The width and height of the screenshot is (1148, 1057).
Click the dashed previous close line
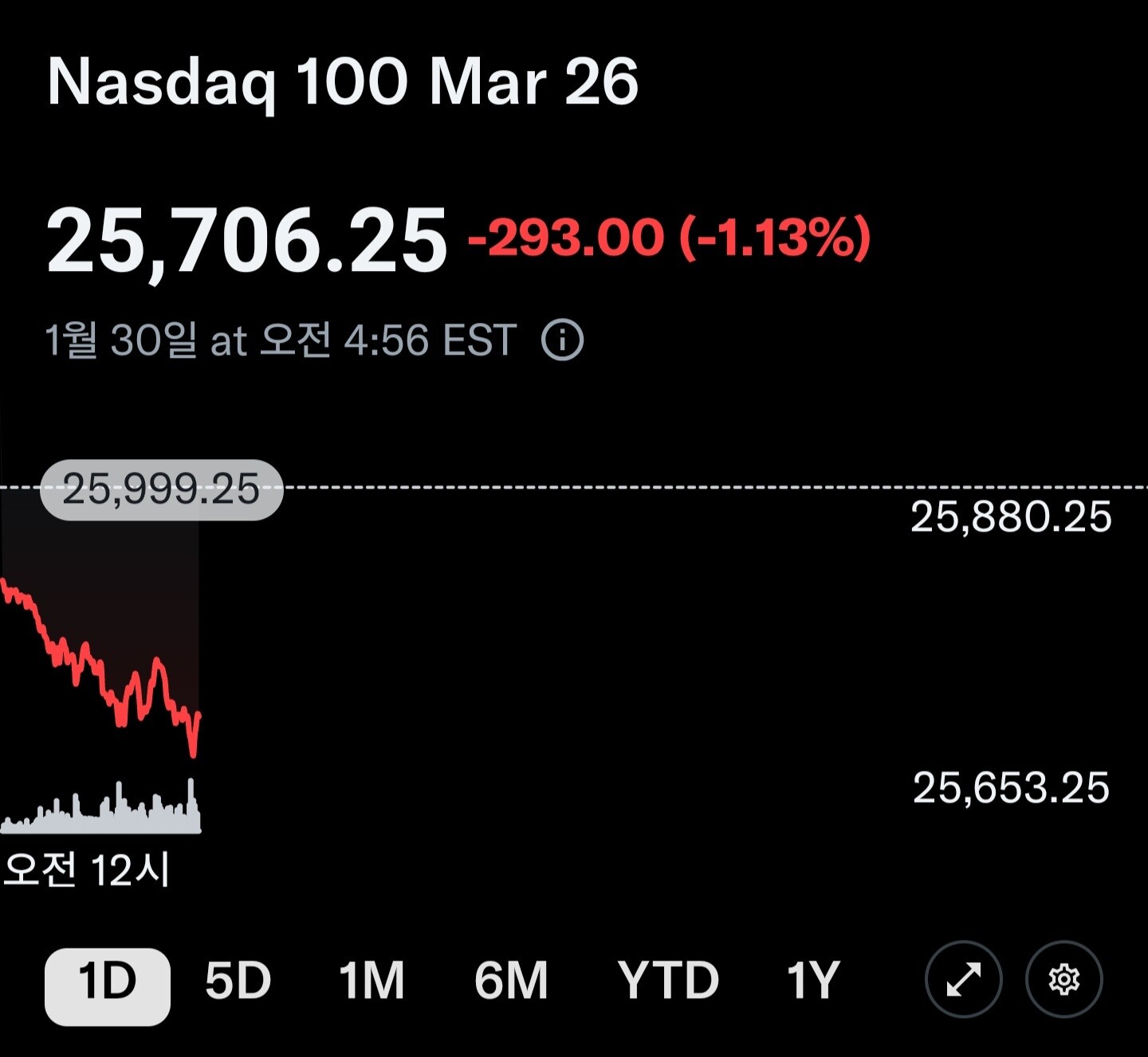[x=638, y=486]
